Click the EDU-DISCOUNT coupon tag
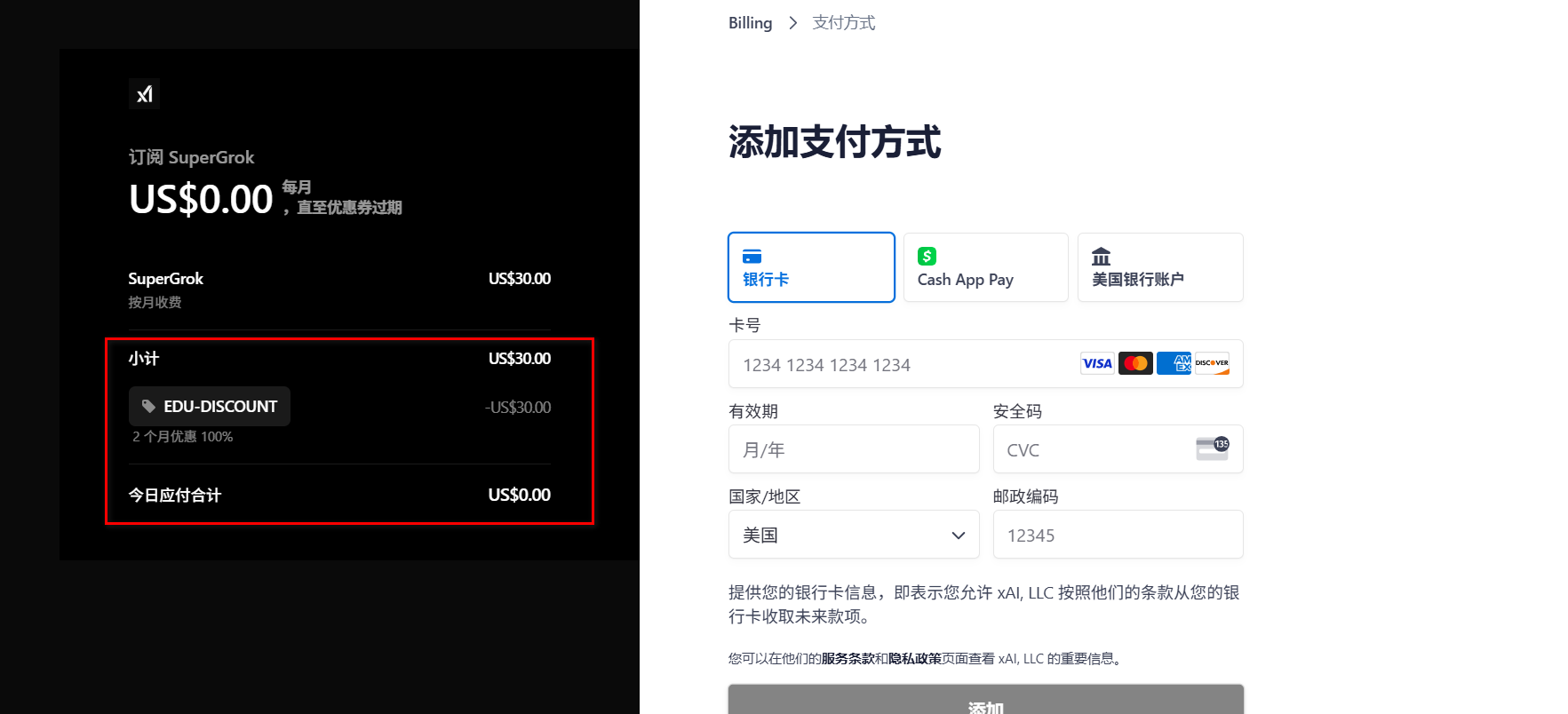The width and height of the screenshot is (1568, 714). point(210,407)
